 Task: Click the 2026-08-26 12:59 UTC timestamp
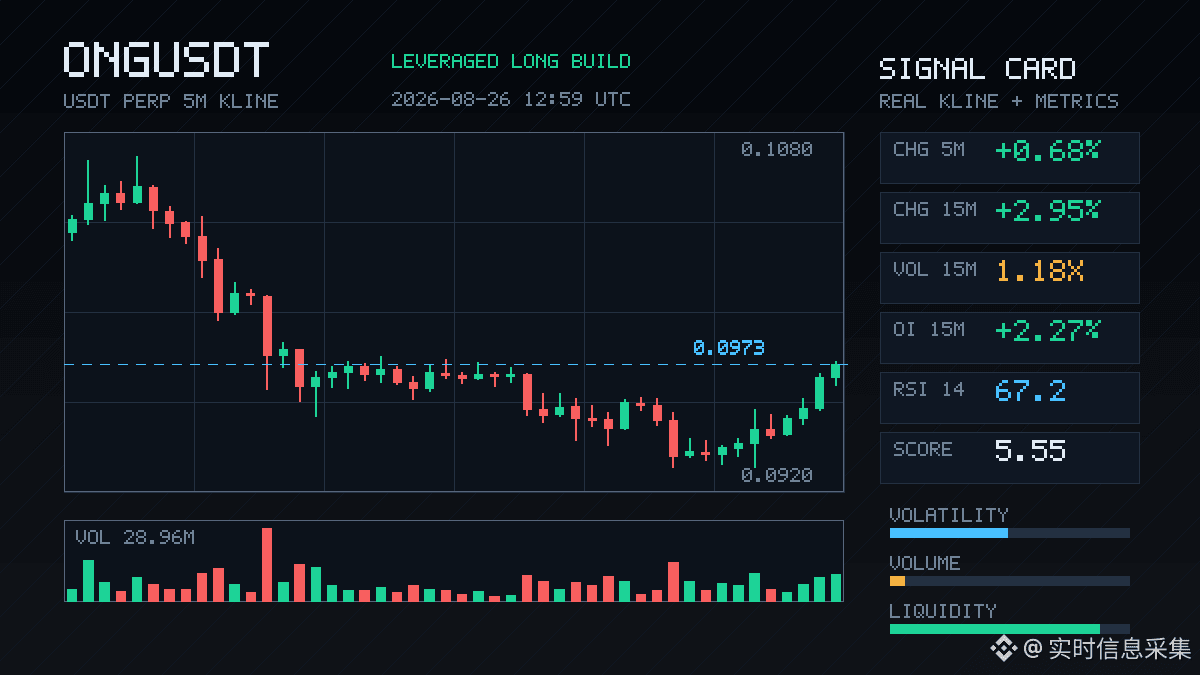(x=511, y=99)
